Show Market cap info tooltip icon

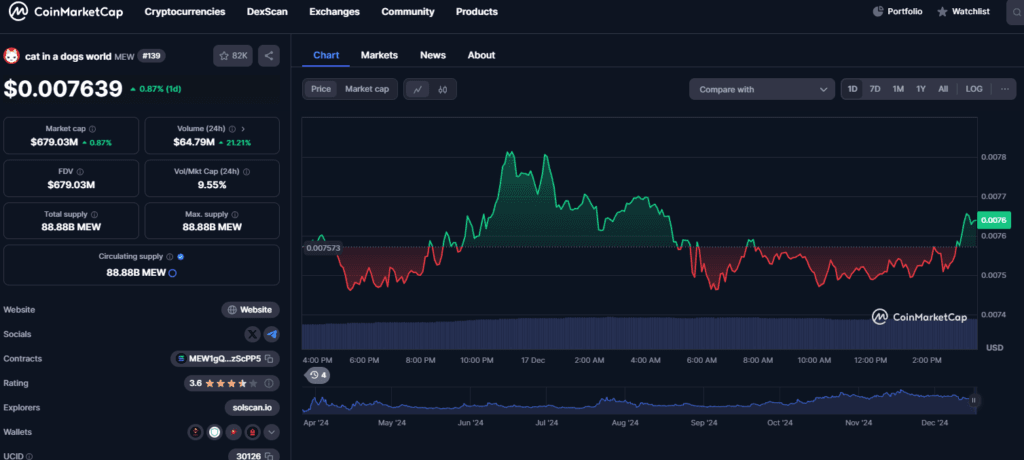(92, 129)
